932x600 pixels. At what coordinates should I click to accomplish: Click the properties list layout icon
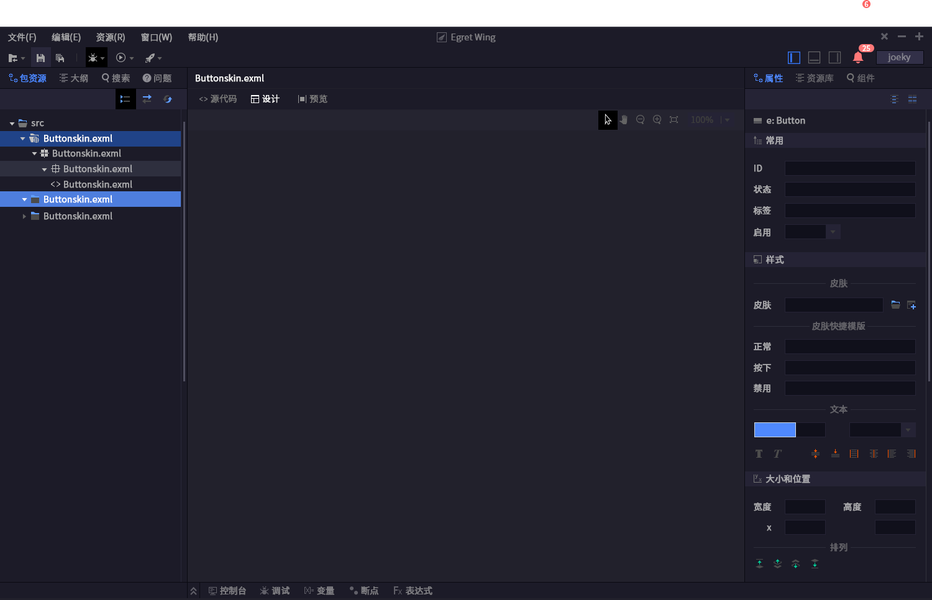(894, 99)
